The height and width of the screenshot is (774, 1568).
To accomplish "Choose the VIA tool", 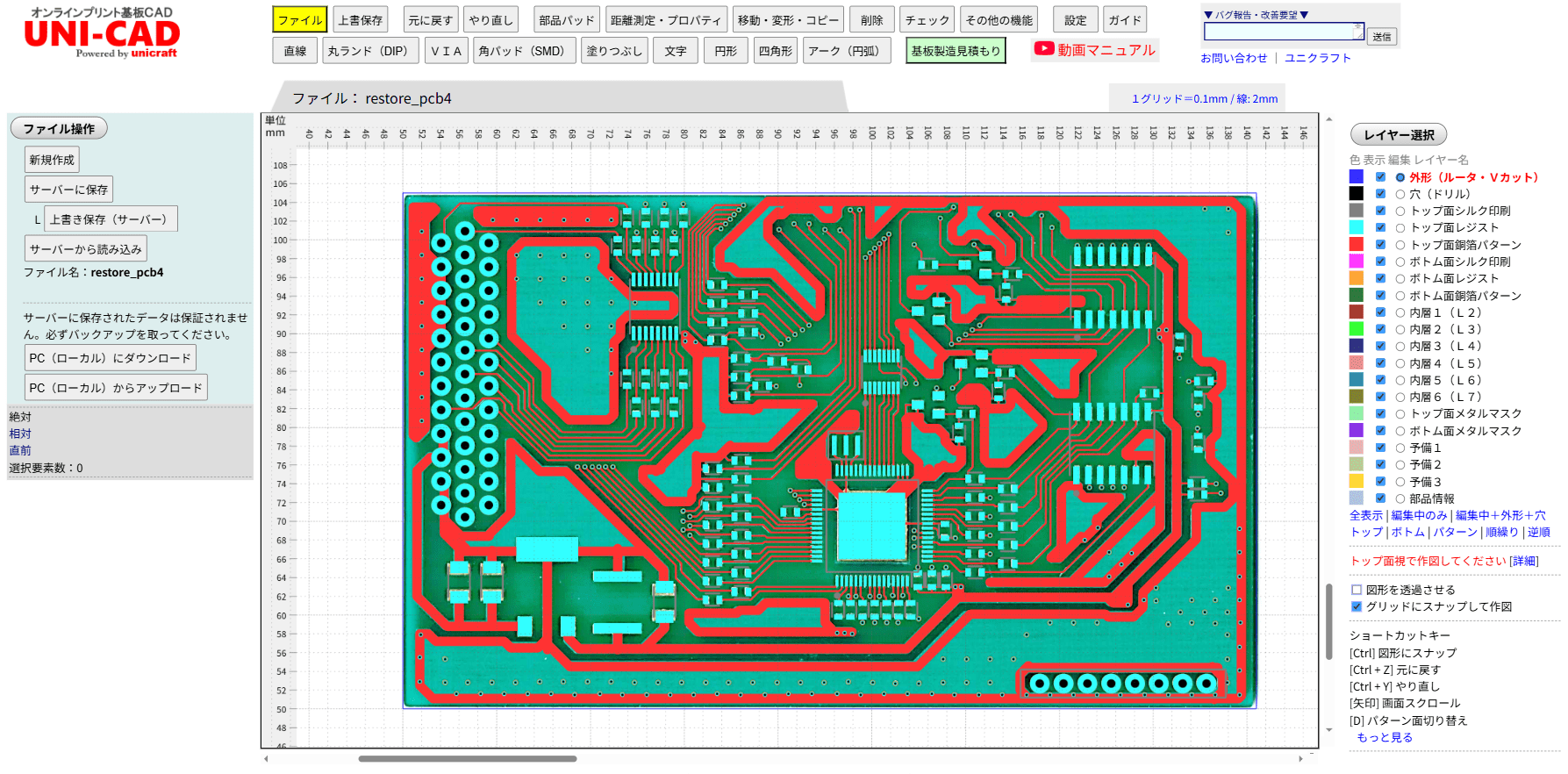I will tap(446, 51).
